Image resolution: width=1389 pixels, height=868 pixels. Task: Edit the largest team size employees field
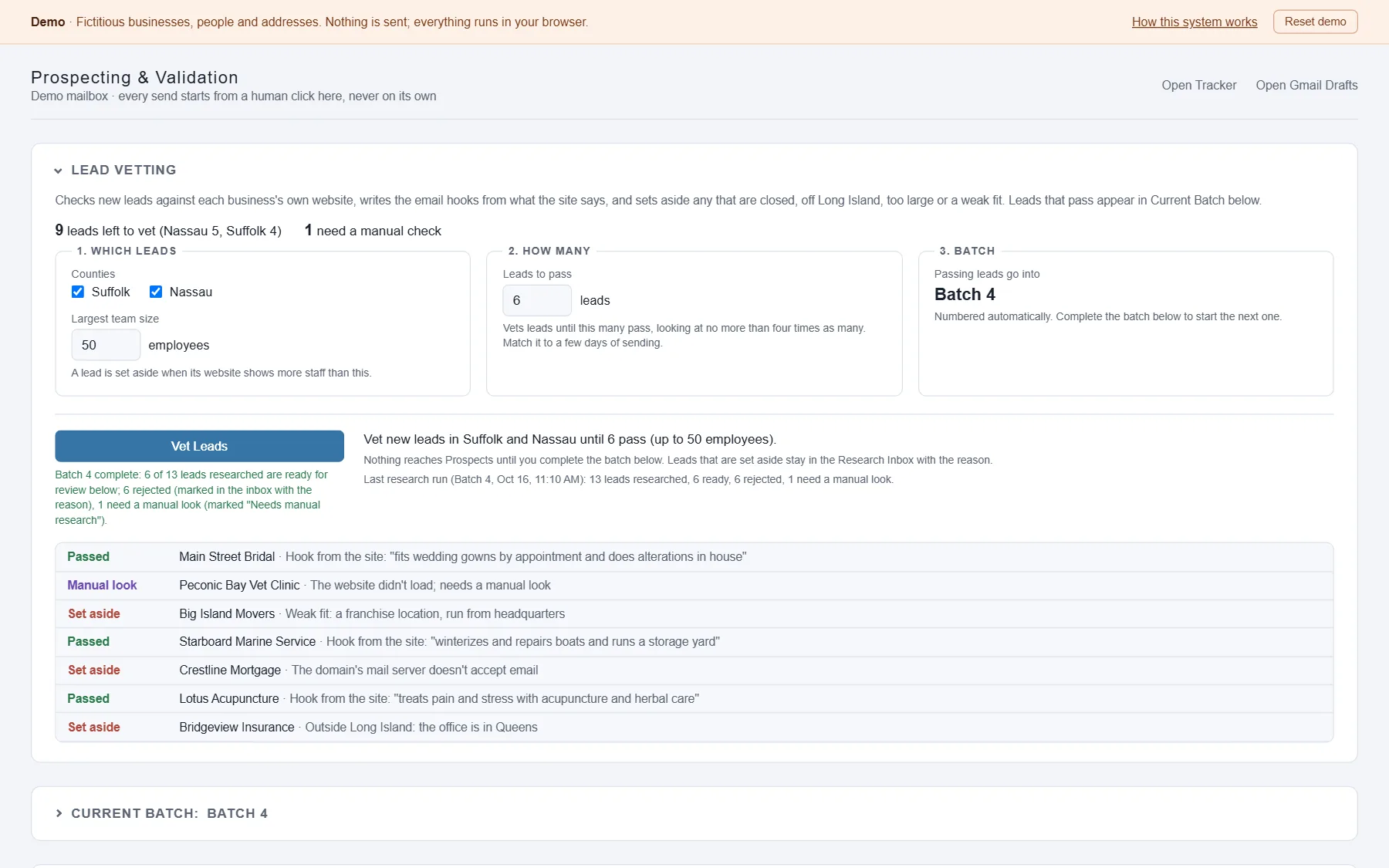tap(106, 345)
